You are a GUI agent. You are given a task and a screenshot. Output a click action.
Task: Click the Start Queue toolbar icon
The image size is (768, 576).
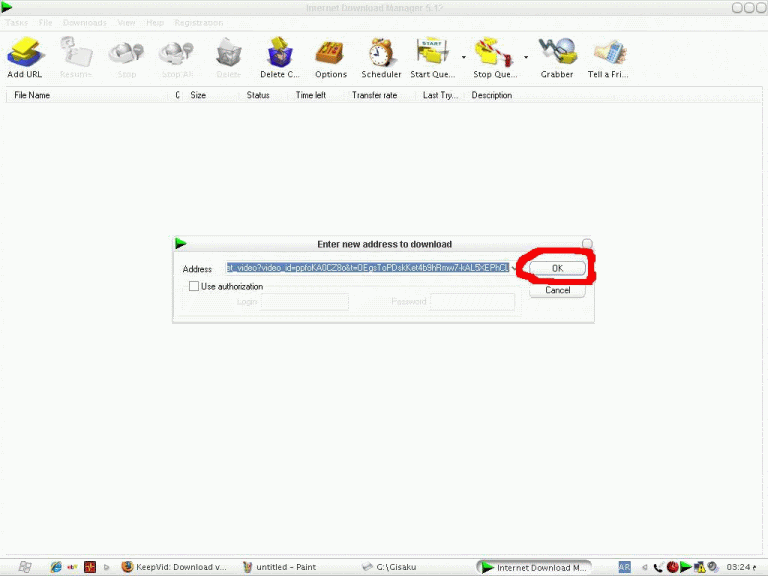[x=432, y=54]
